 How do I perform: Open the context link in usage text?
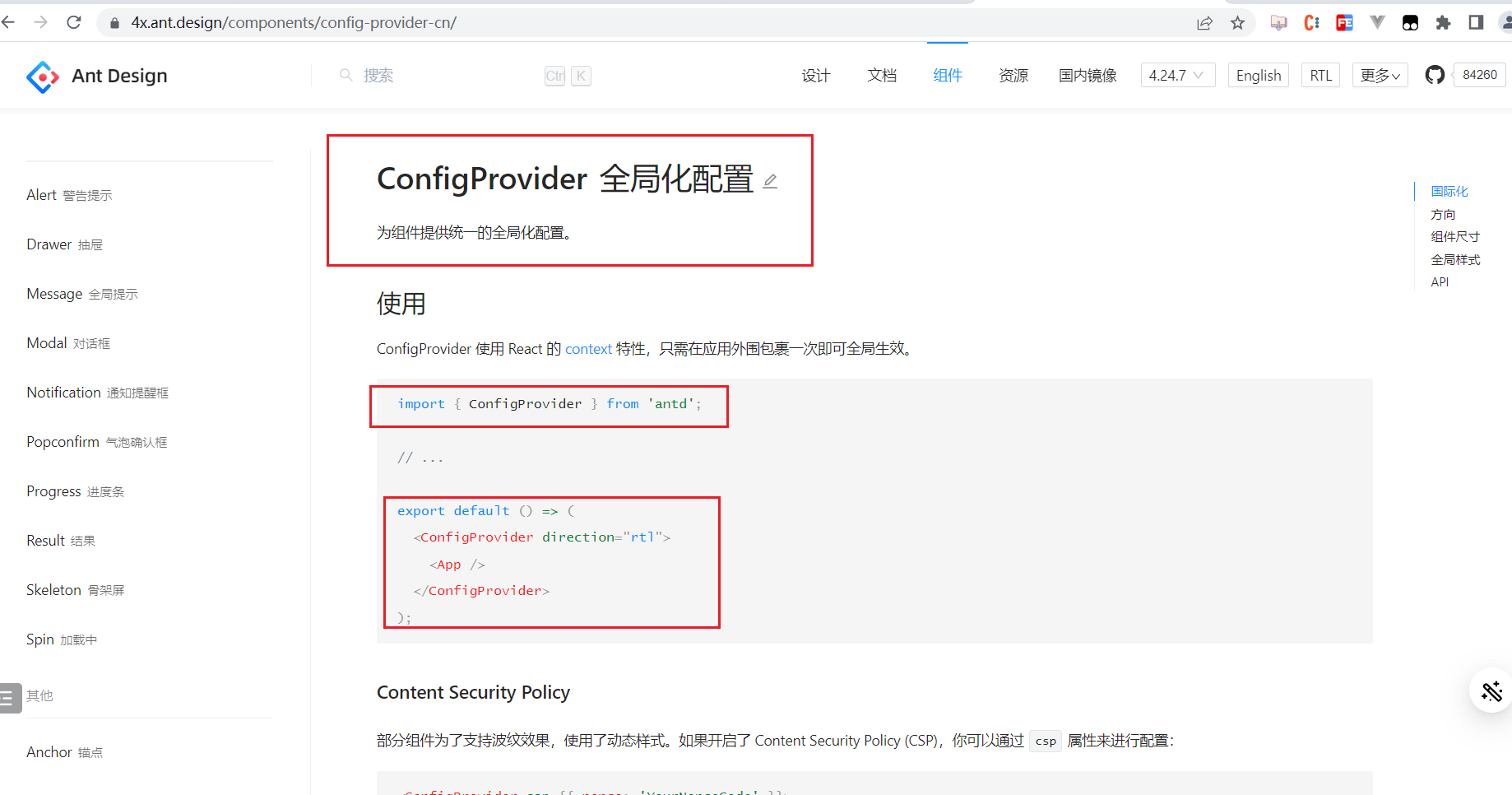pos(588,349)
